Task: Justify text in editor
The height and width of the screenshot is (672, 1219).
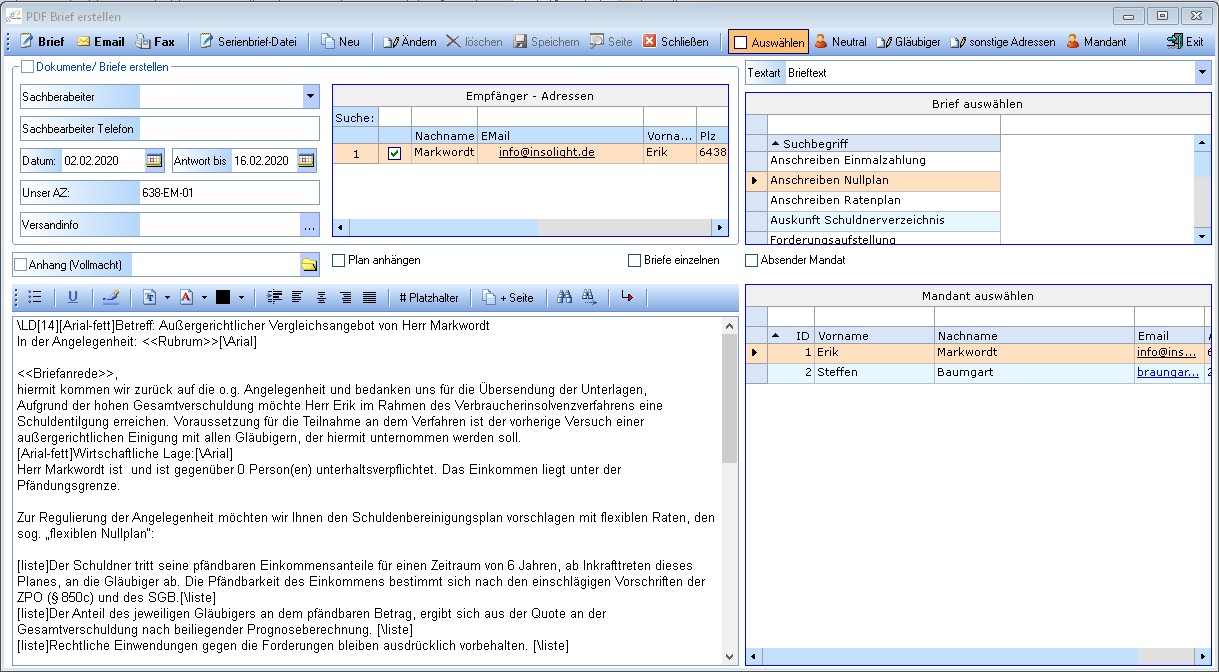Action: tap(370, 297)
